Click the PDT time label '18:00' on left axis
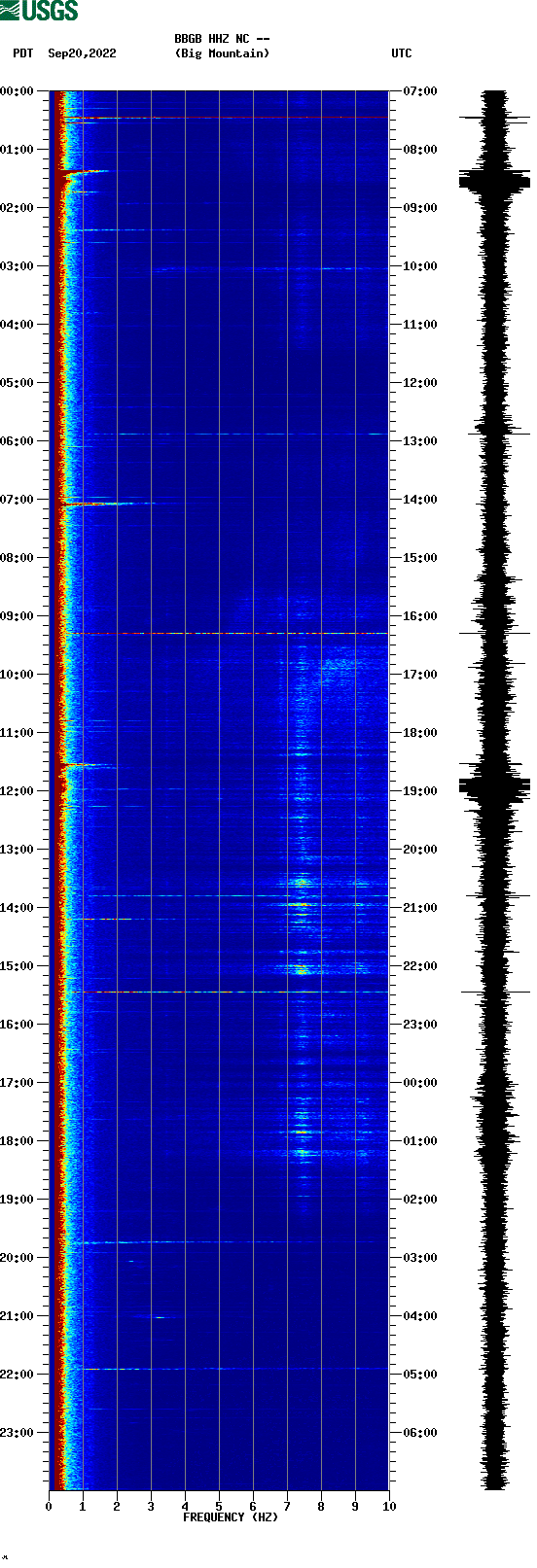537x1568 pixels. tap(18, 1141)
